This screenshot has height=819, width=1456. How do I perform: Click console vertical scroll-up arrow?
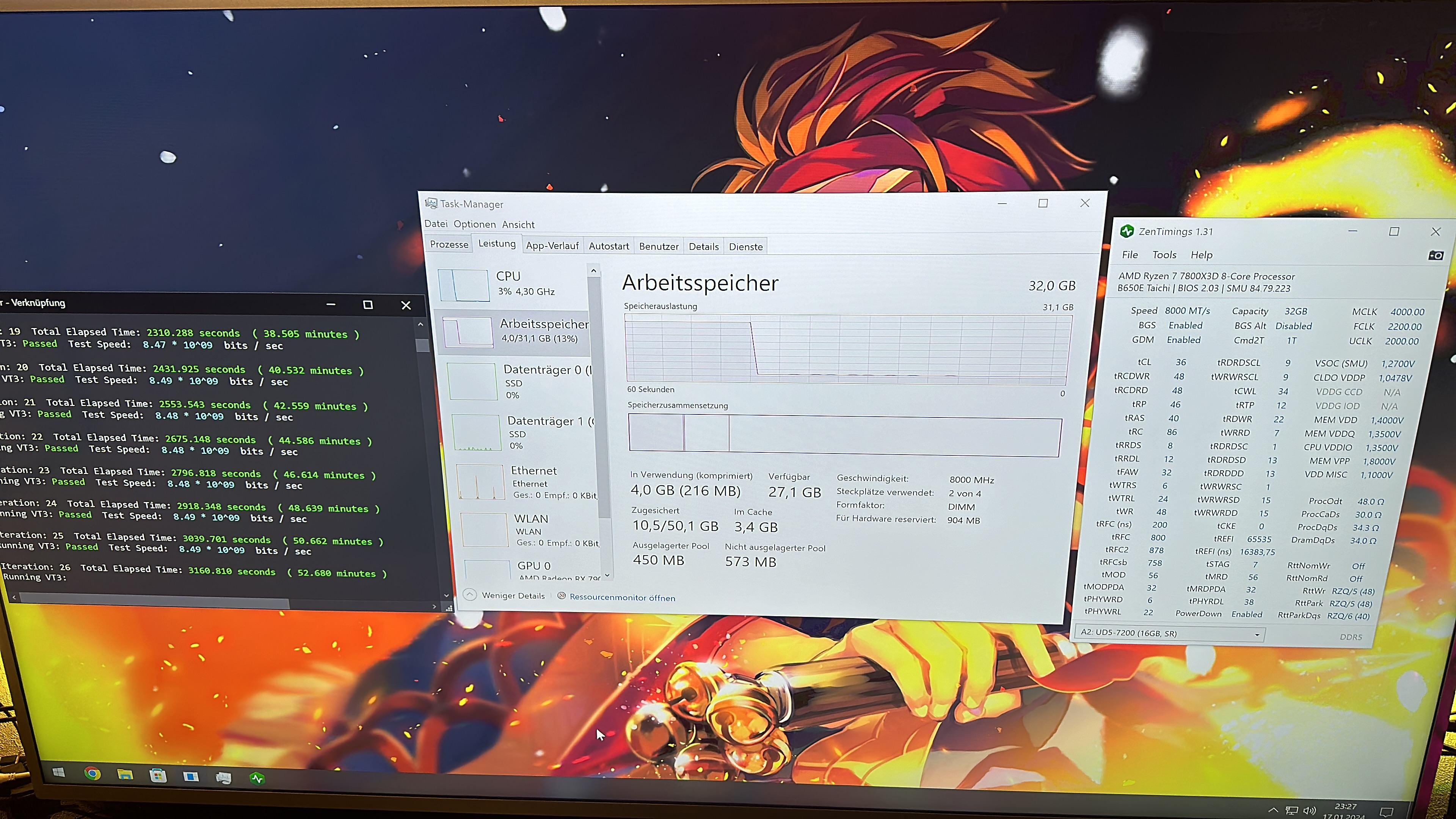(x=420, y=325)
